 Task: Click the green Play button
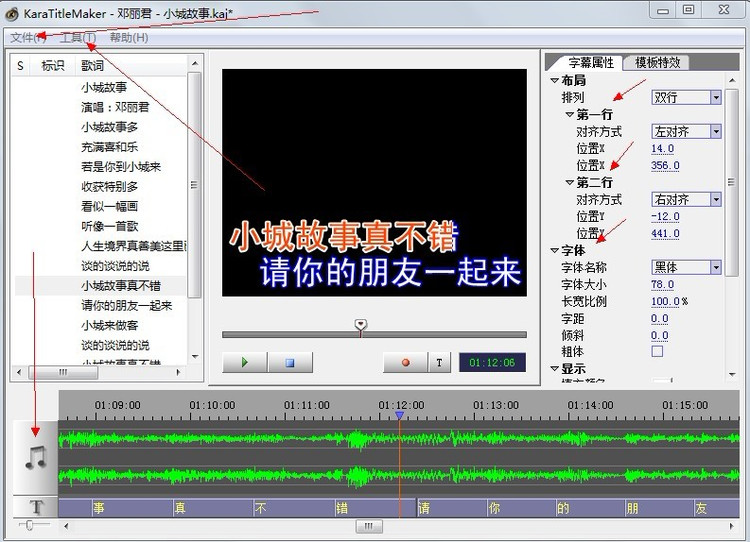[244, 362]
